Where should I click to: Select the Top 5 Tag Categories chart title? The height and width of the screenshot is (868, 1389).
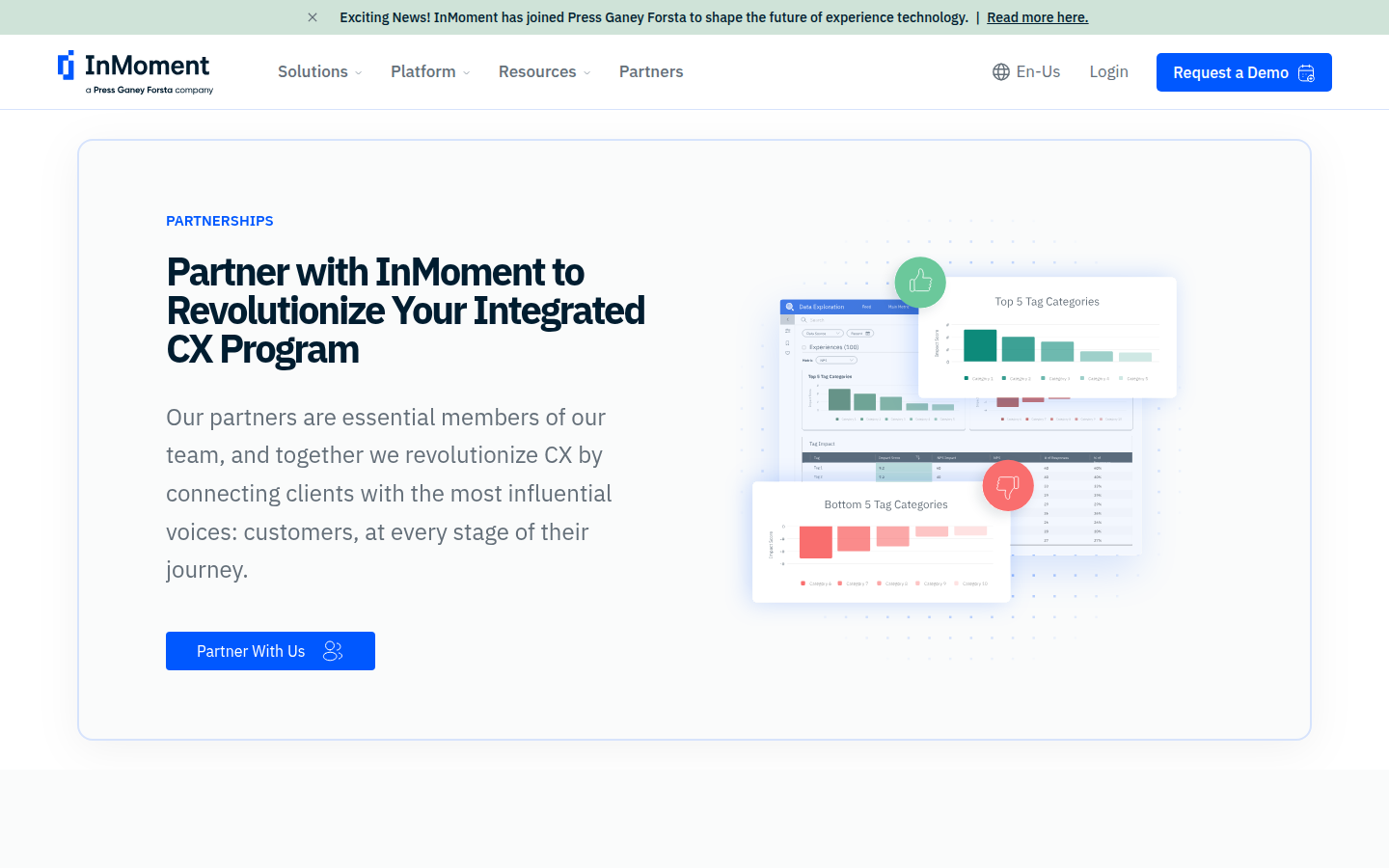[1047, 302]
